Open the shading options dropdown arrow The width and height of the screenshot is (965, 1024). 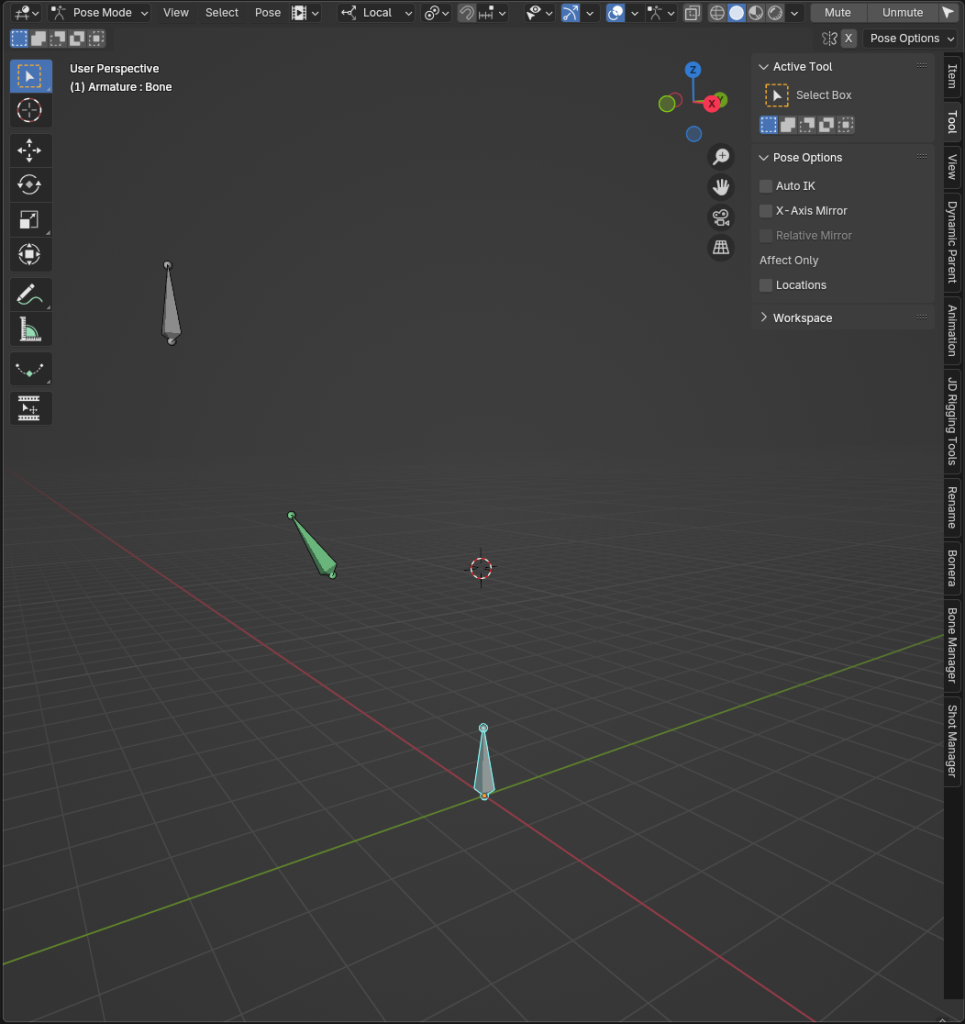coord(795,12)
